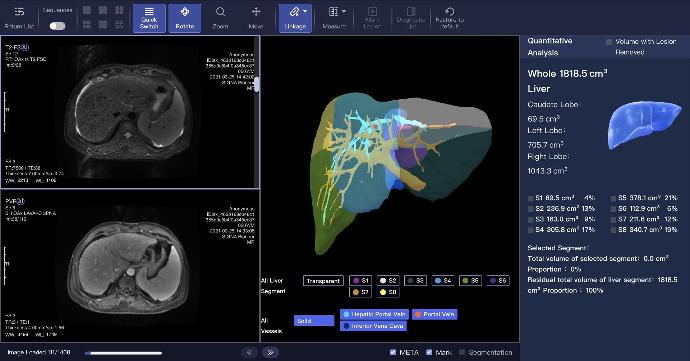The width and height of the screenshot is (690, 361).
Task: Click the Mark Lesion tool icon
Action: coord(372,12)
